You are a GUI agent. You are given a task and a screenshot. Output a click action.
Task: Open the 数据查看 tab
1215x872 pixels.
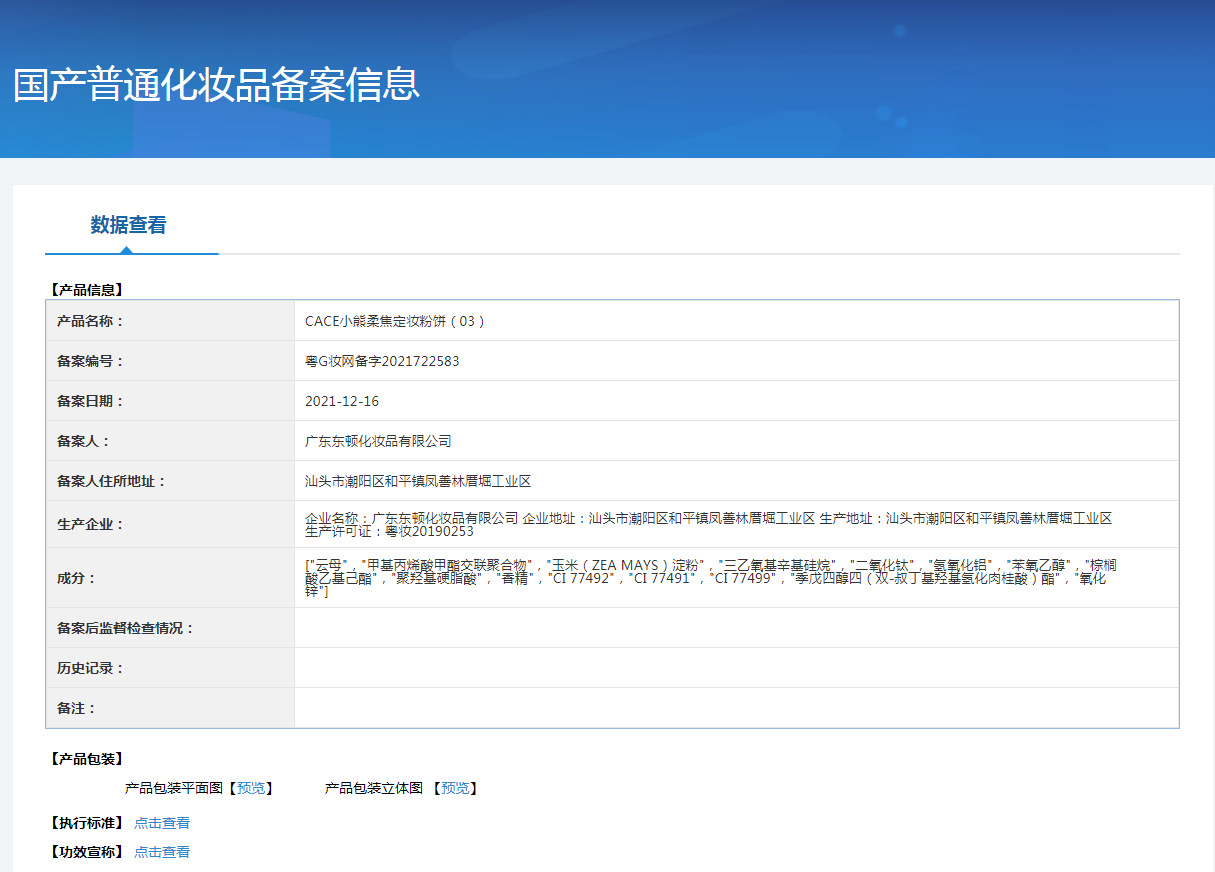tap(128, 225)
